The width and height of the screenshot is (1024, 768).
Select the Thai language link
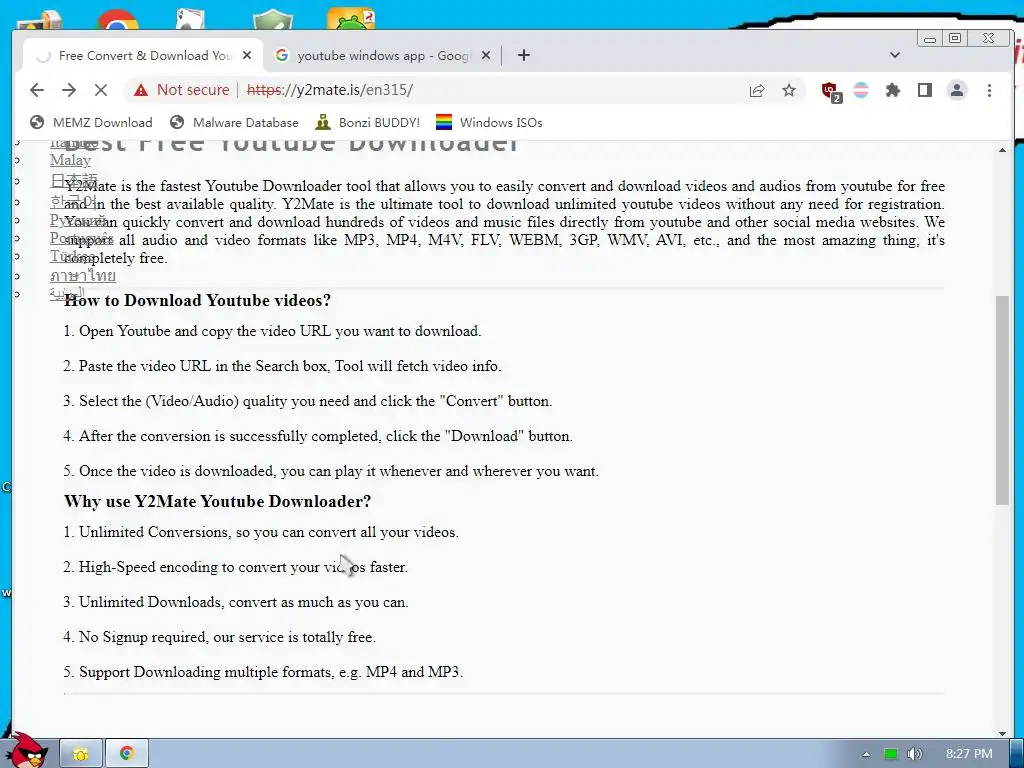click(83, 276)
